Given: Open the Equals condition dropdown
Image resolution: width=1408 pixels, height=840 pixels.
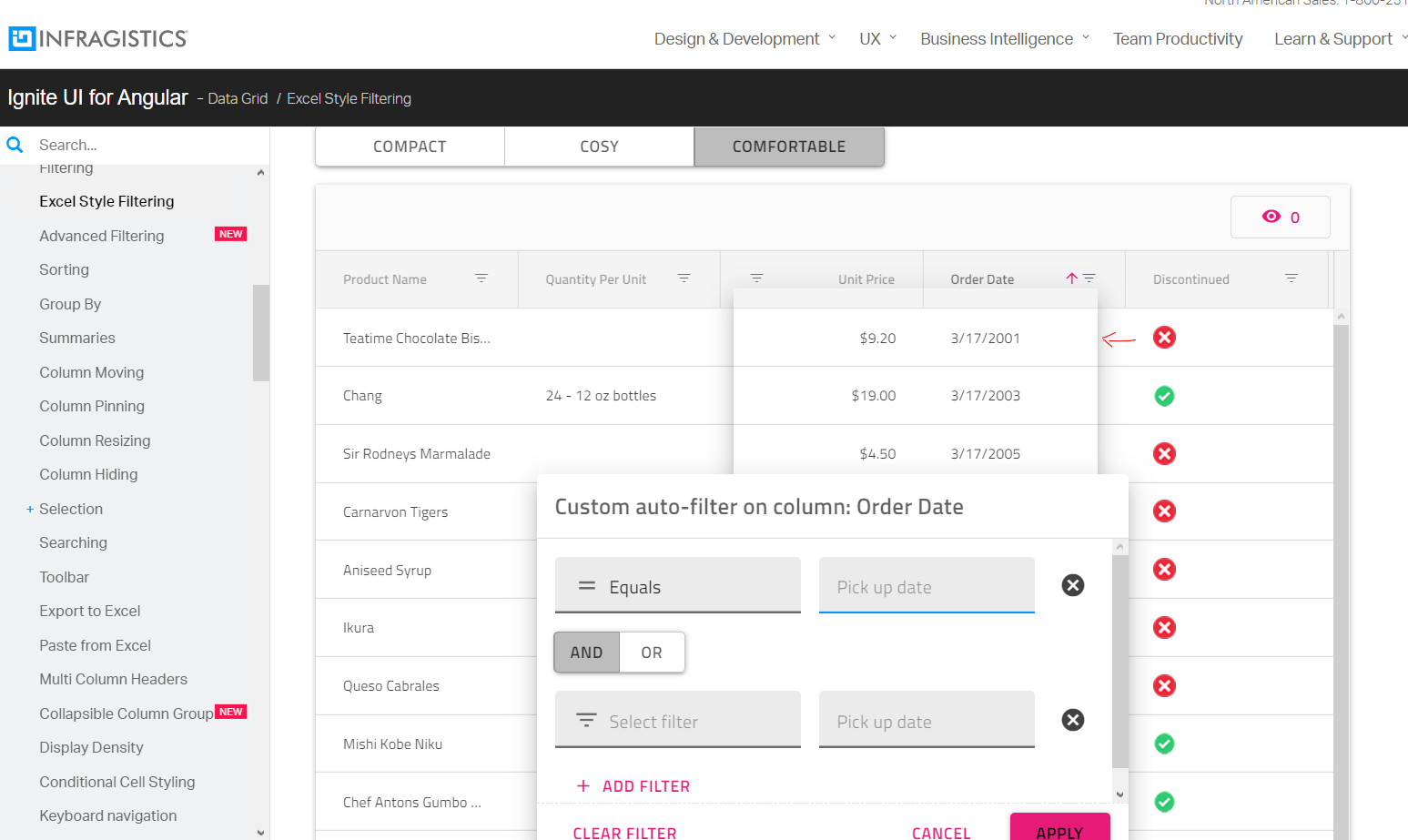Looking at the screenshot, I should point(677,585).
